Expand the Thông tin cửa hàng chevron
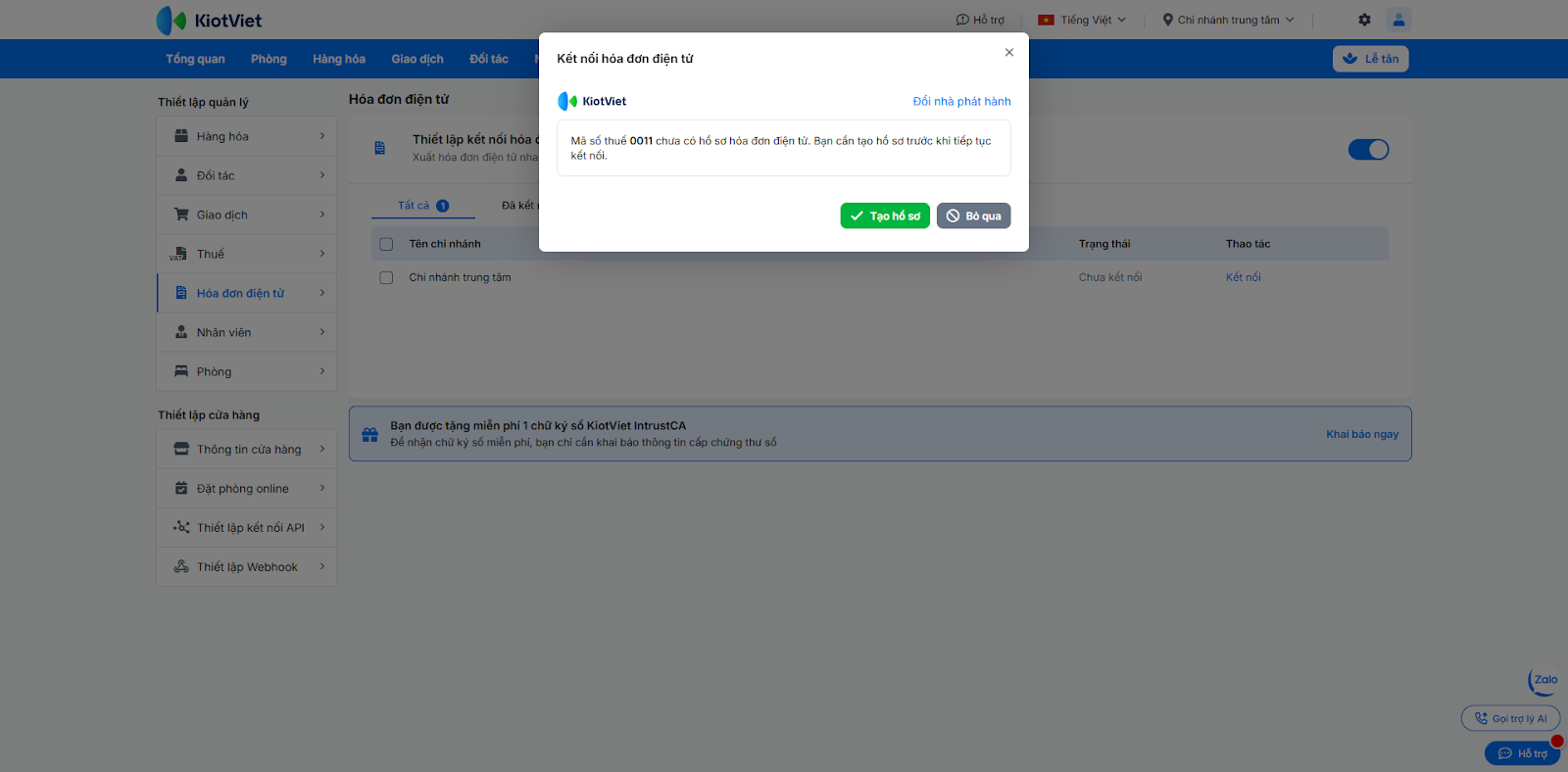Viewport: 1568px width, 772px height. (322, 449)
